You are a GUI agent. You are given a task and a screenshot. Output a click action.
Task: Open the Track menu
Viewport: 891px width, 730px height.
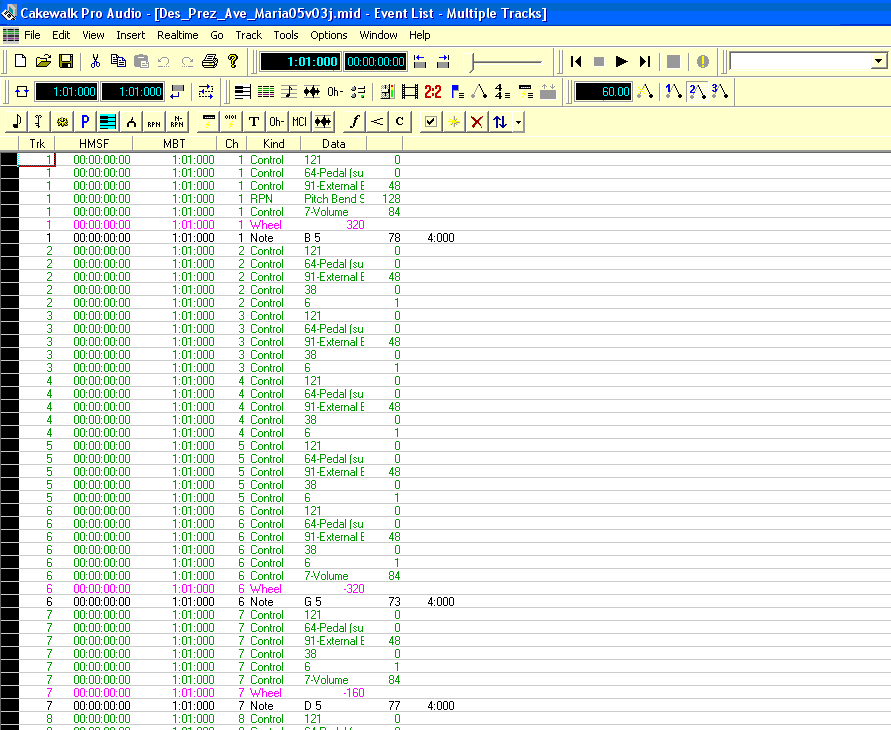248,35
